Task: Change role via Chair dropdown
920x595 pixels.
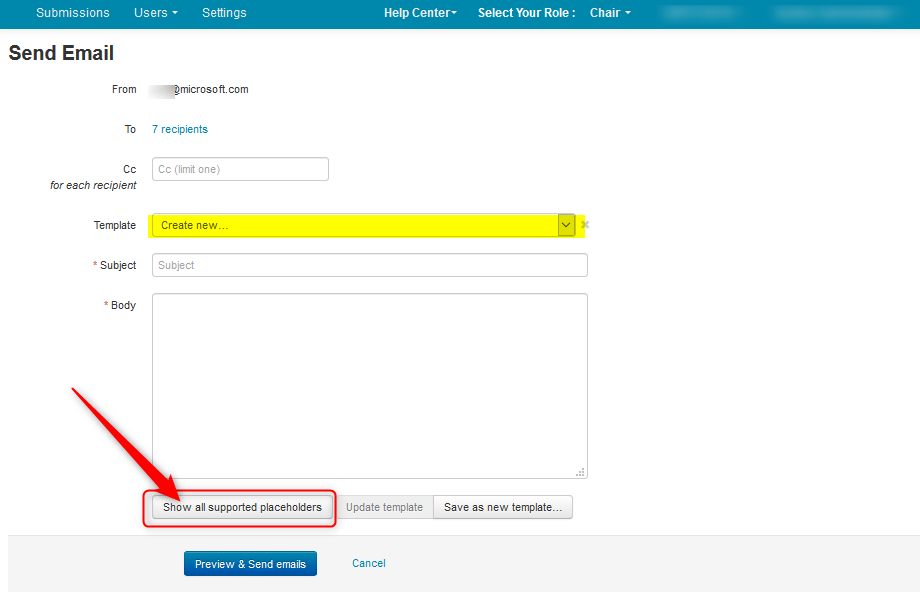Action: (610, 13)
